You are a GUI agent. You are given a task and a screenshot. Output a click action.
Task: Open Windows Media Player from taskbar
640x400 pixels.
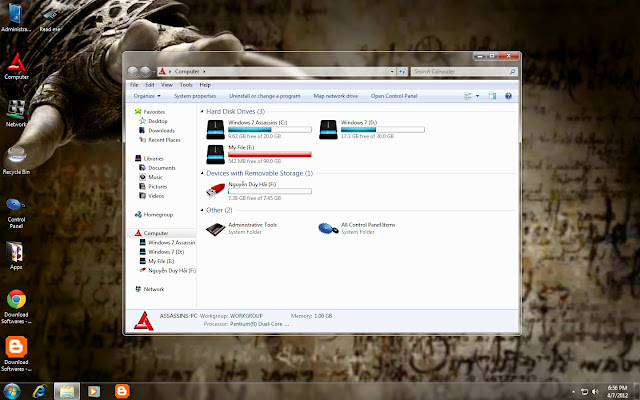(94, 391)
